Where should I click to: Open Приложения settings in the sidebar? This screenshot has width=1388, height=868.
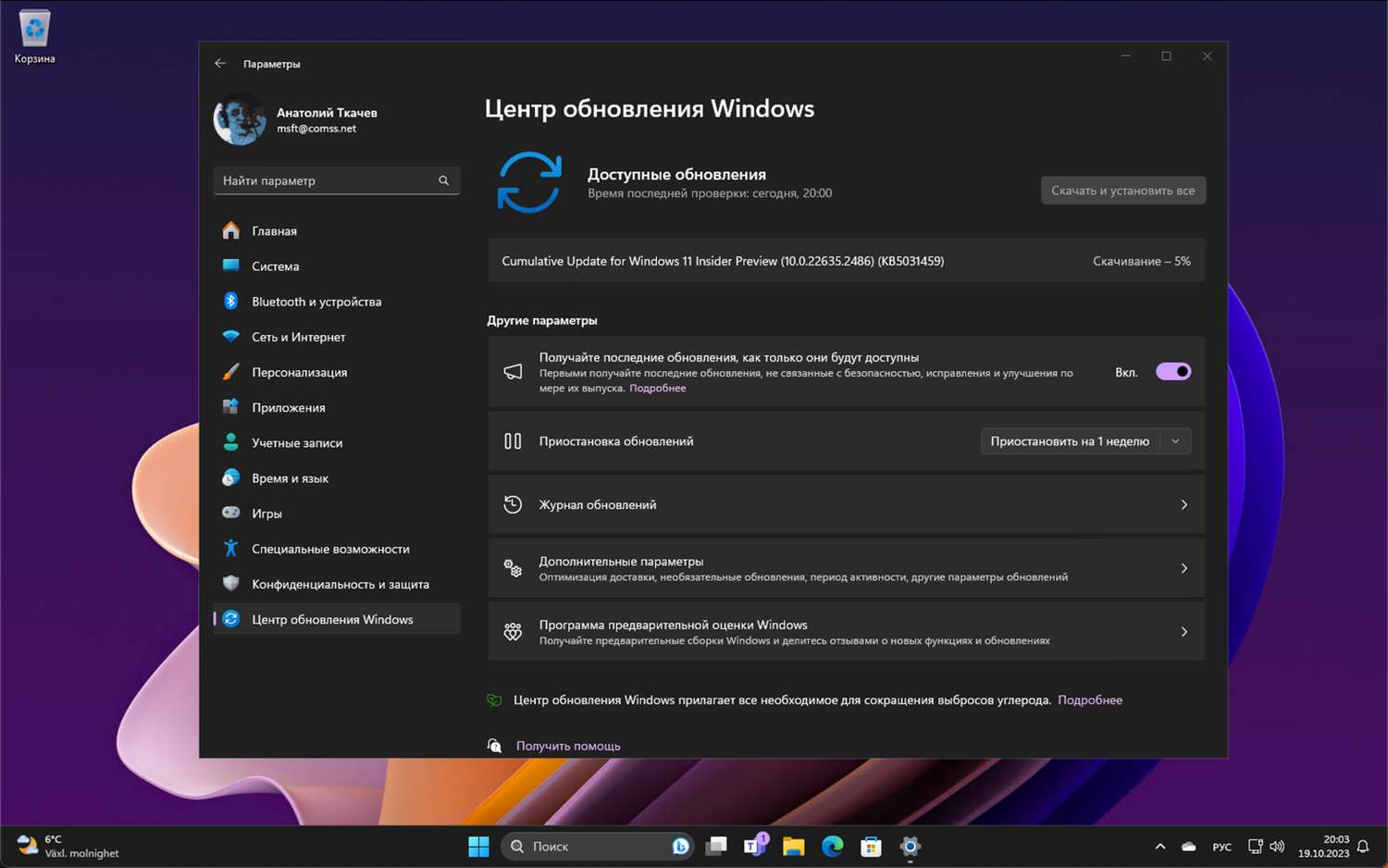pos(337,407)
